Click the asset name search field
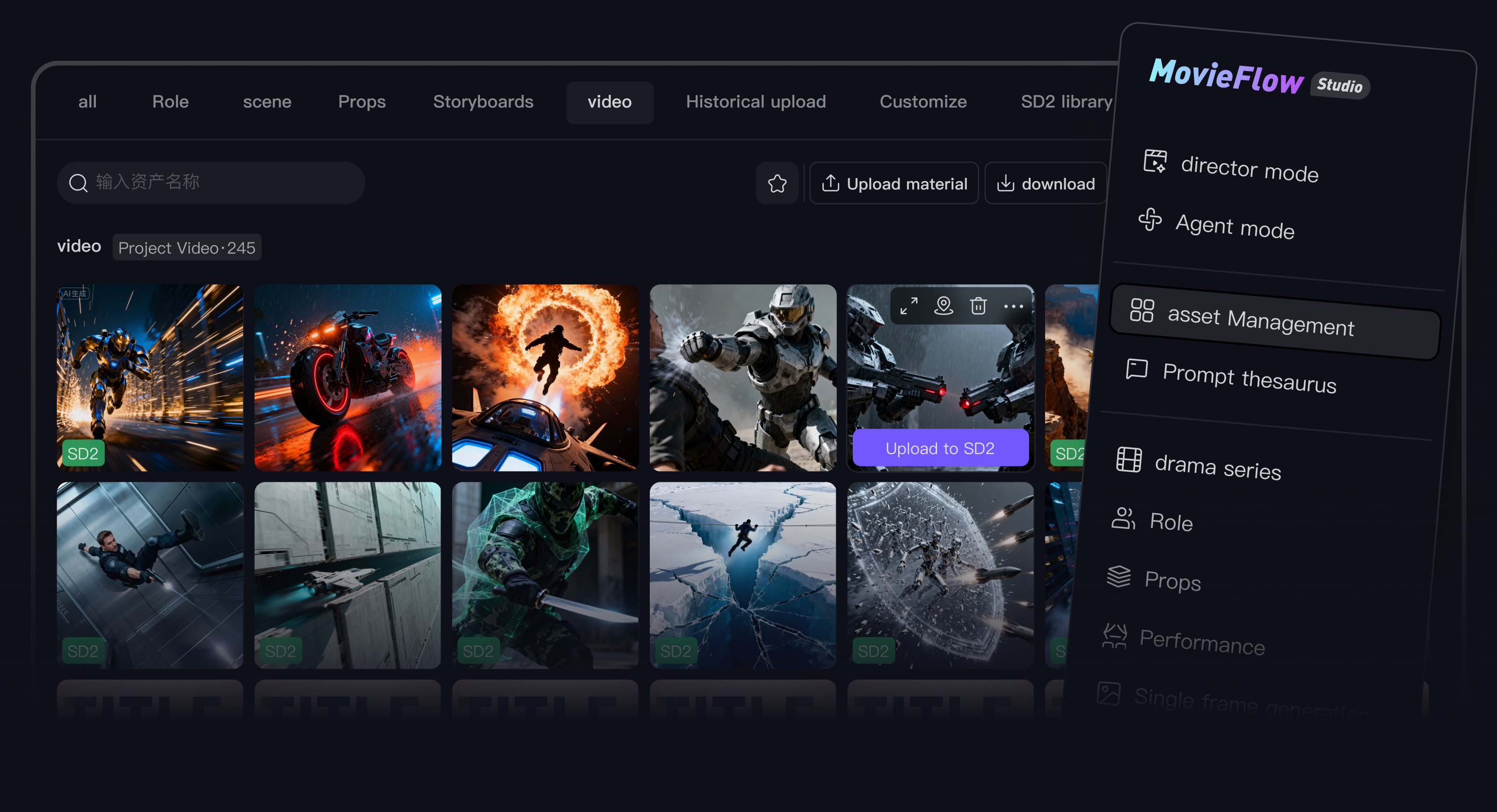 (211, 183)
